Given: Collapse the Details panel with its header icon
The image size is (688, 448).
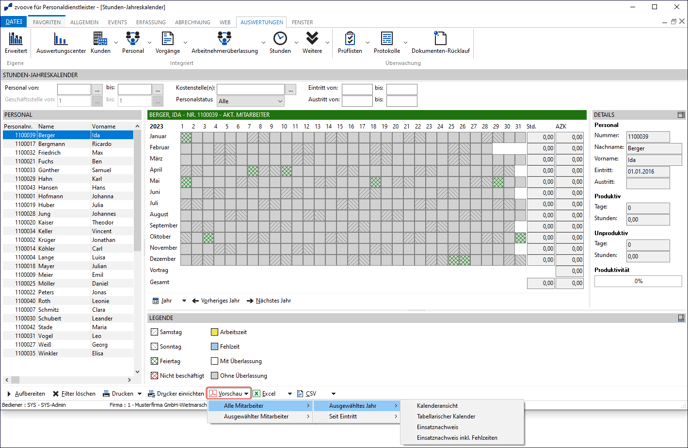Looking at the screenshot, I should (x=681, y=115).
